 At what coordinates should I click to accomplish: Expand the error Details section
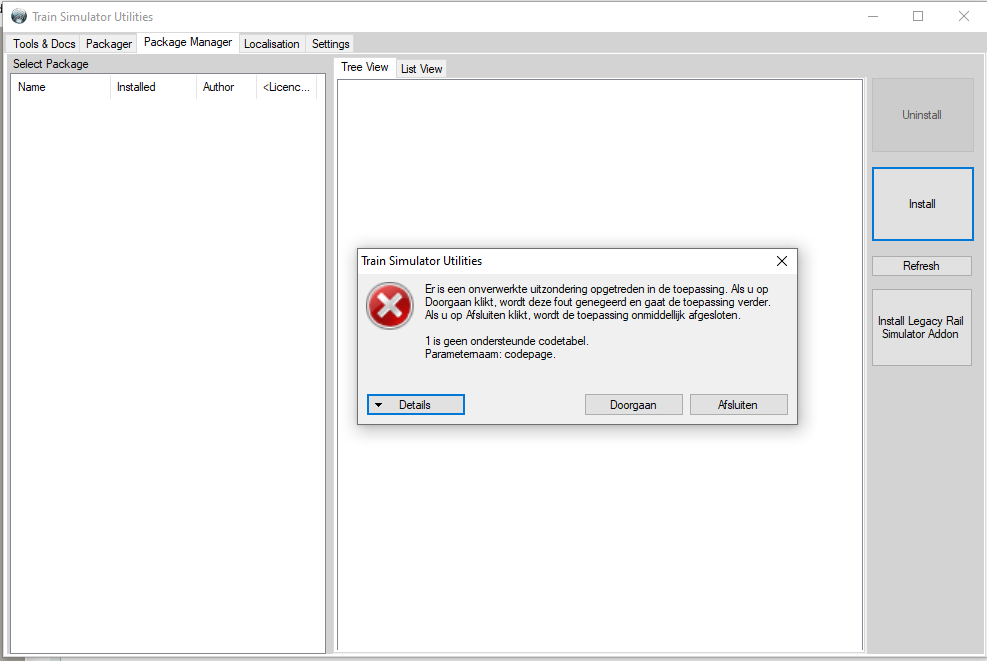415,405
